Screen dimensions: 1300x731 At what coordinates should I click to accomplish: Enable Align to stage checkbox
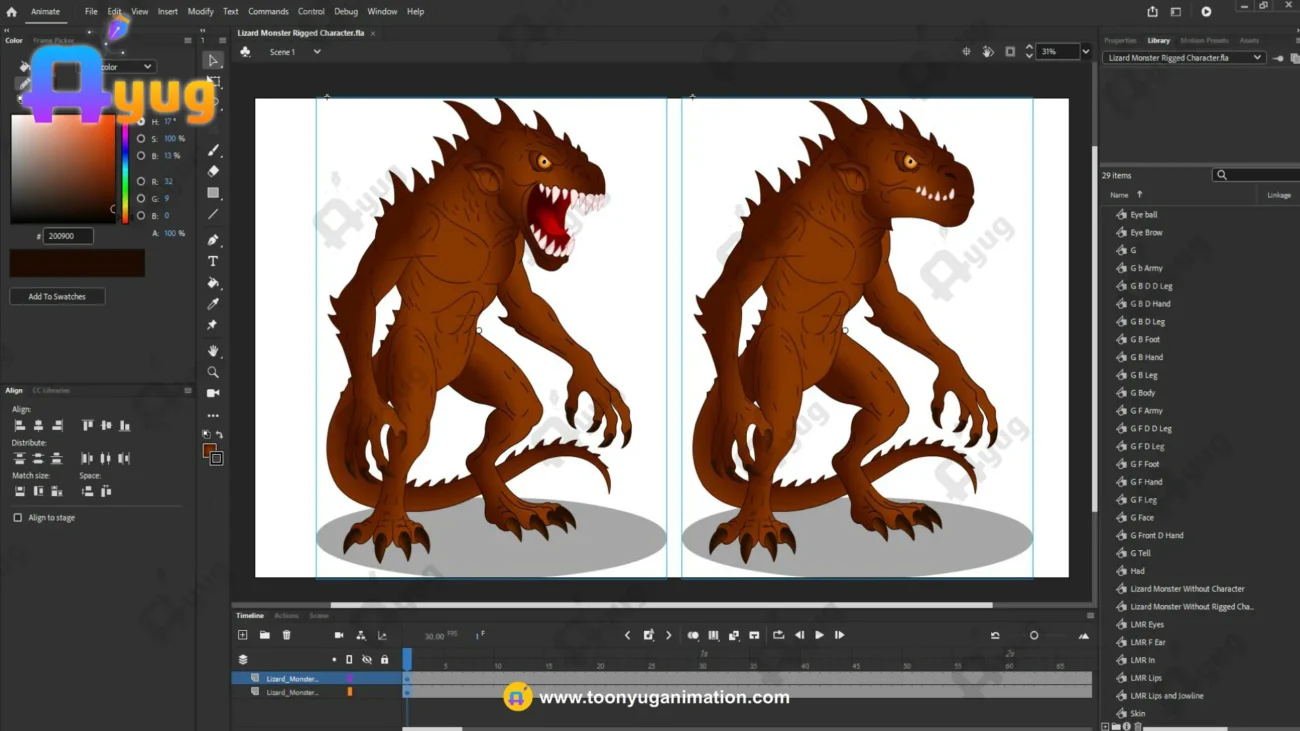click(x=18, y=518)
